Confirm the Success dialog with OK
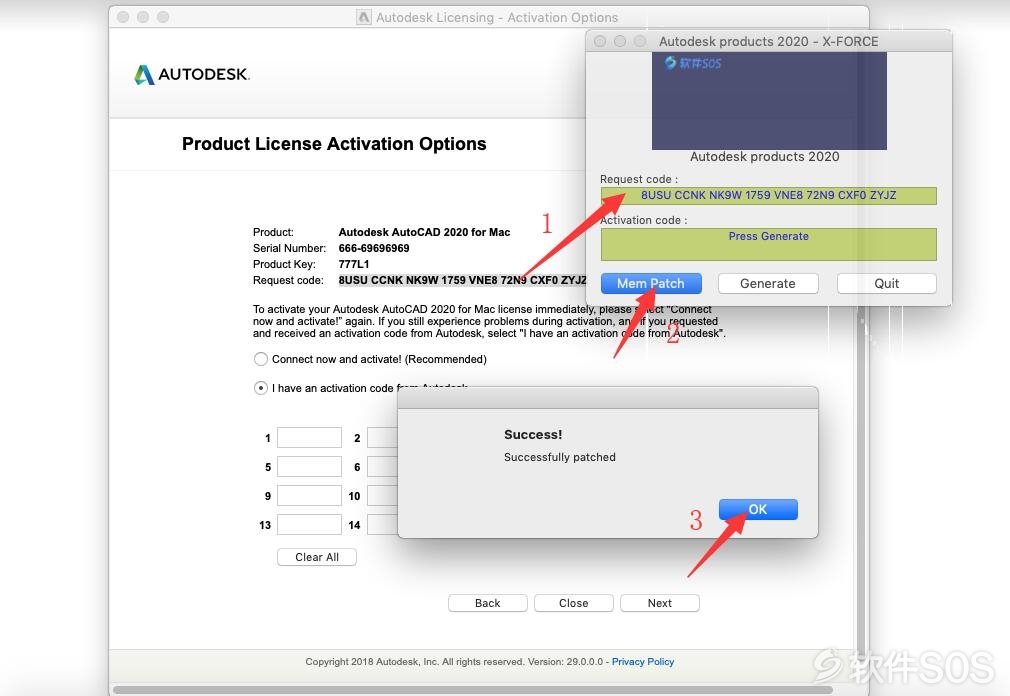1010x696 pixels. tap(758, 509)
